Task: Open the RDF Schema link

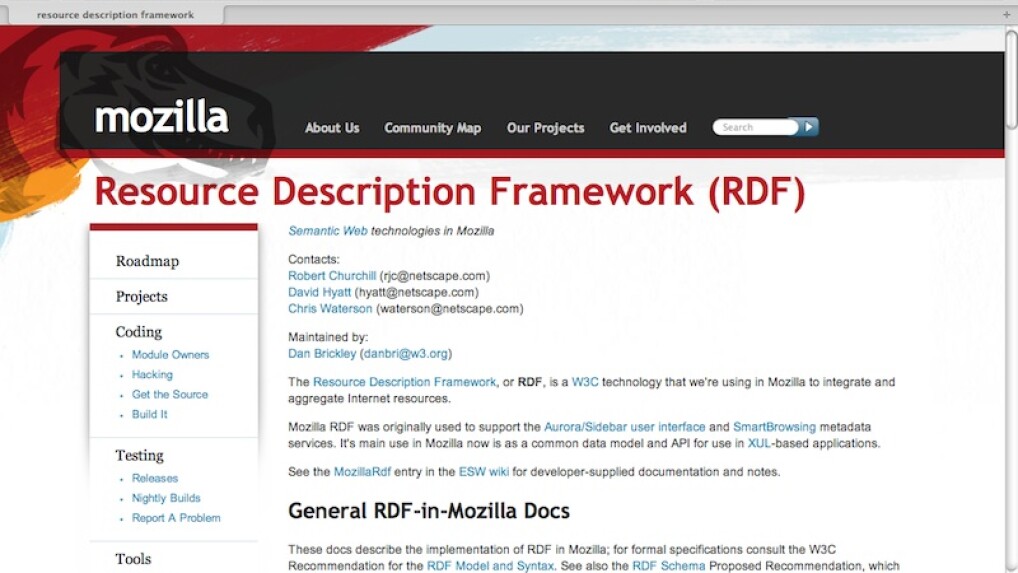Action: (x=669, y=566)
